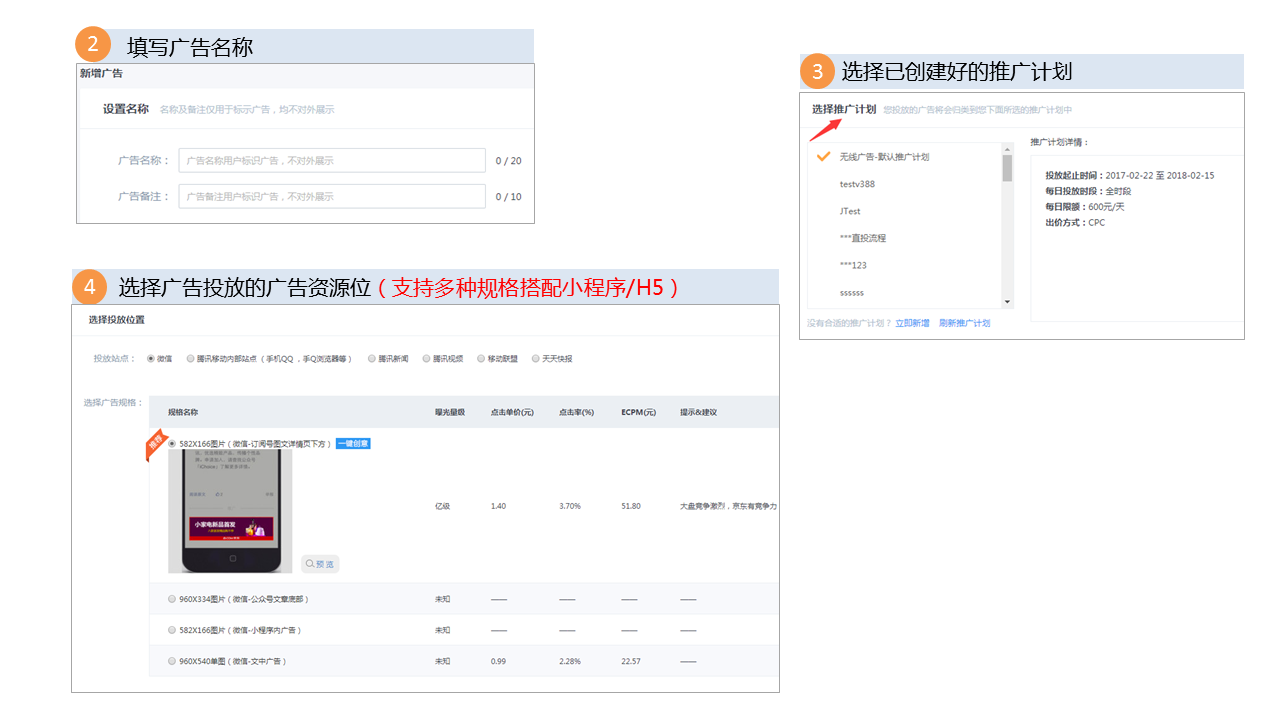
Task: Click the 广告备注 input field
Action: [332, 196]
